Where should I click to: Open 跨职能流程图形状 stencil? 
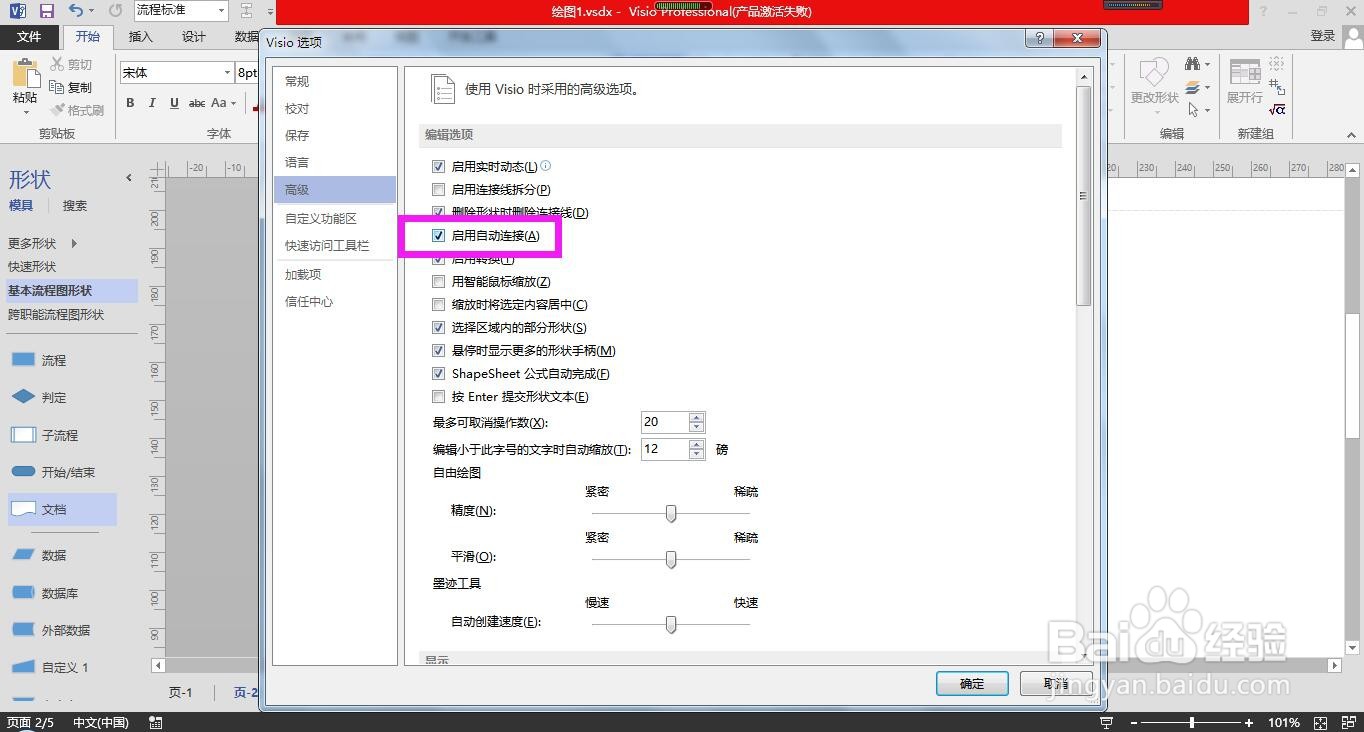56,315
